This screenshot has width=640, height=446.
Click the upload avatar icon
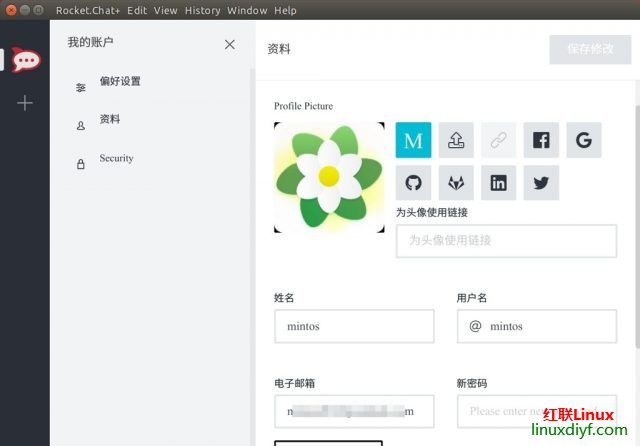tap(456, 141)
